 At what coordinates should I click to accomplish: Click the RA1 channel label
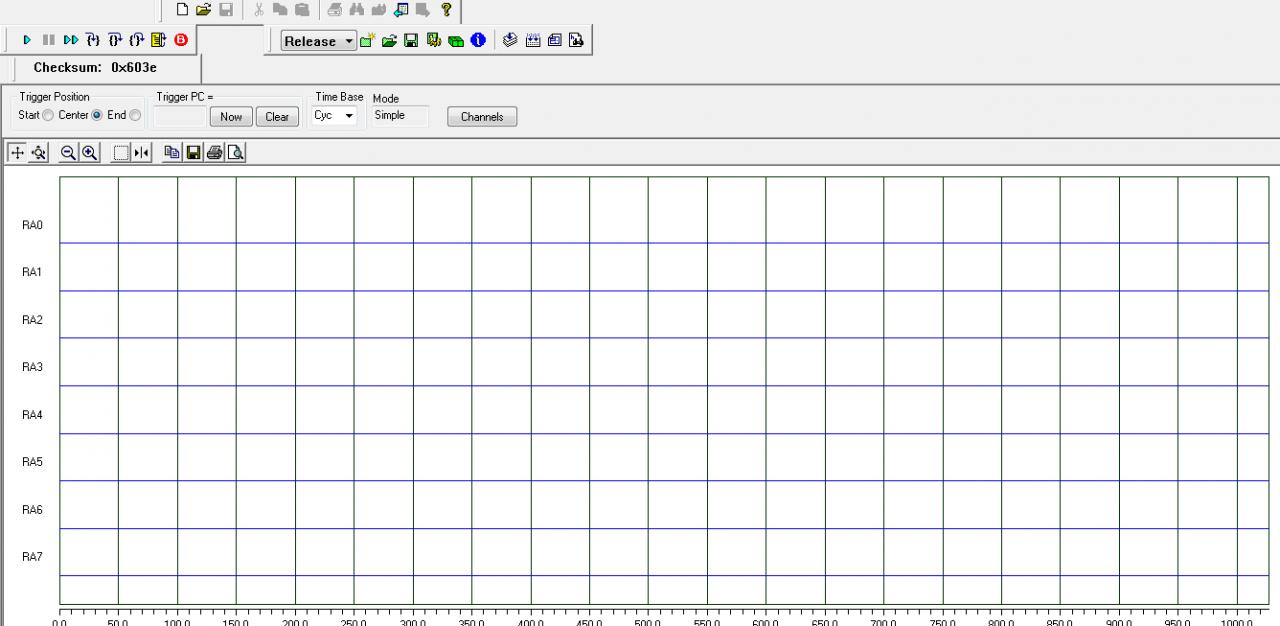click(x=32, y=272)
